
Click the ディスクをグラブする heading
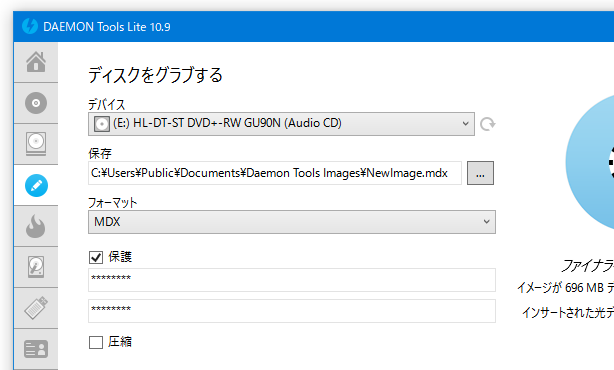pyautogui.click(x=155, y=75)
